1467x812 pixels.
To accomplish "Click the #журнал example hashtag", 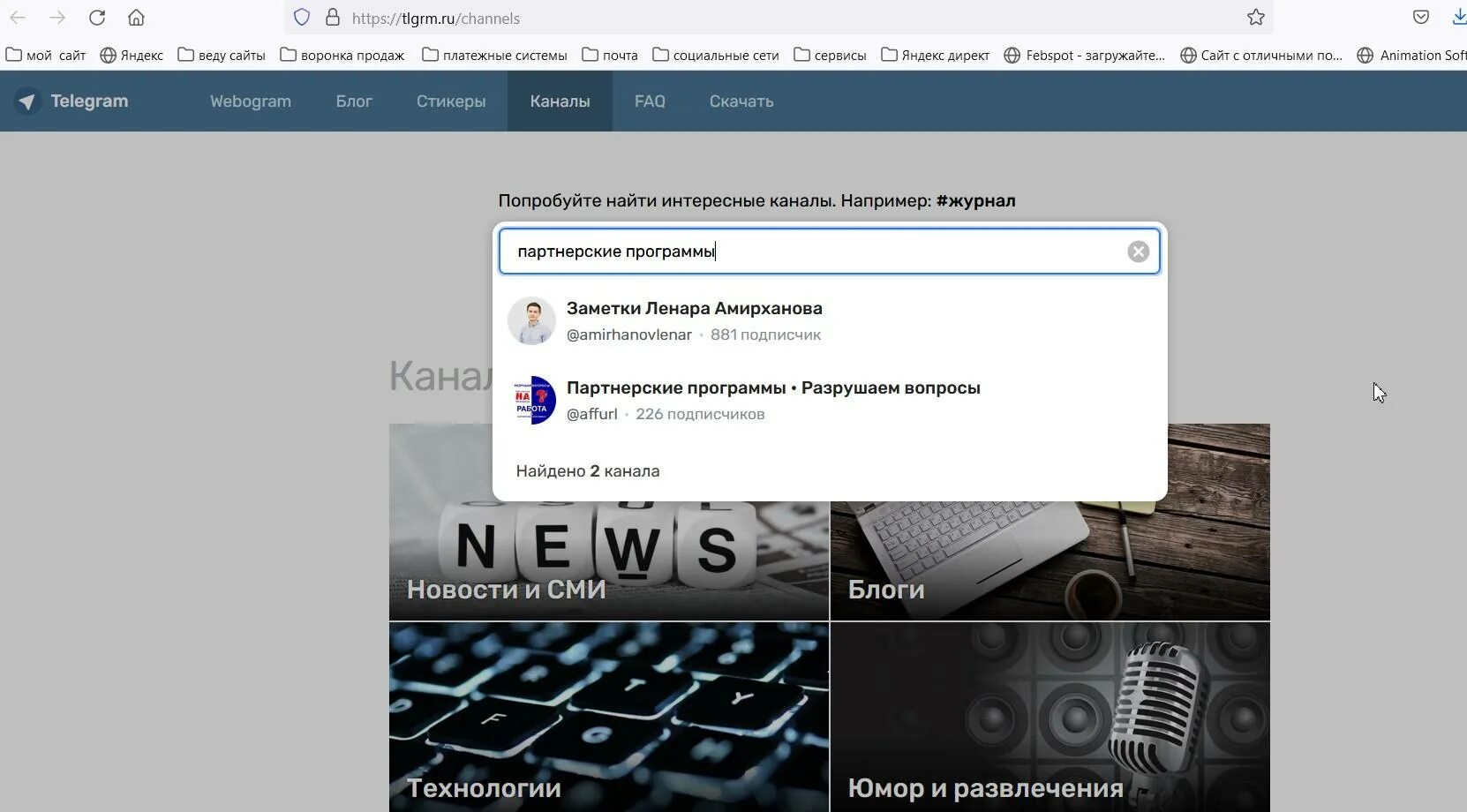I will click(x=975, y=201).
